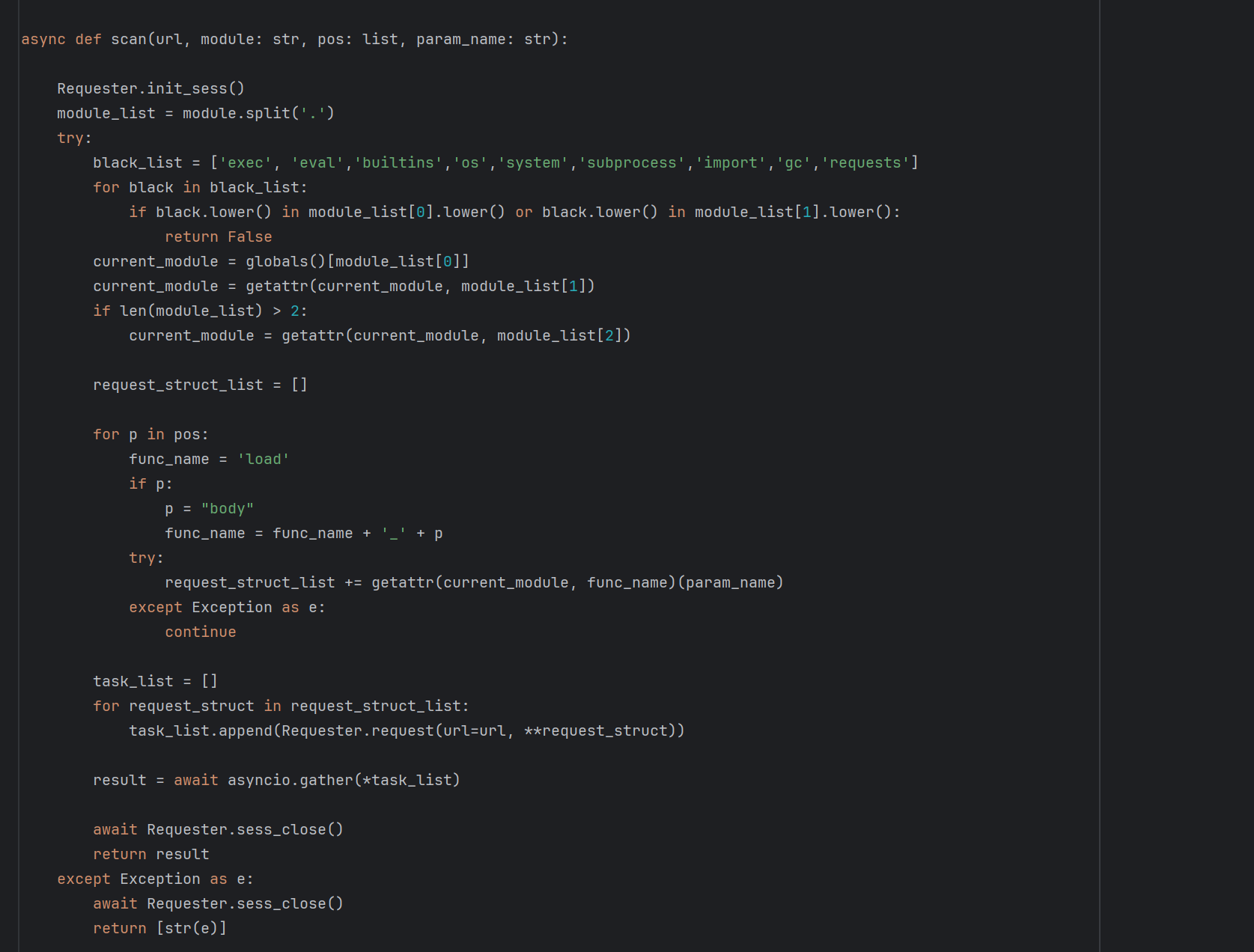The height and width of the screenshot is (952, 1254).
Task: Click the 'task_list = []' assignment
Action: (x=155, y=681)
